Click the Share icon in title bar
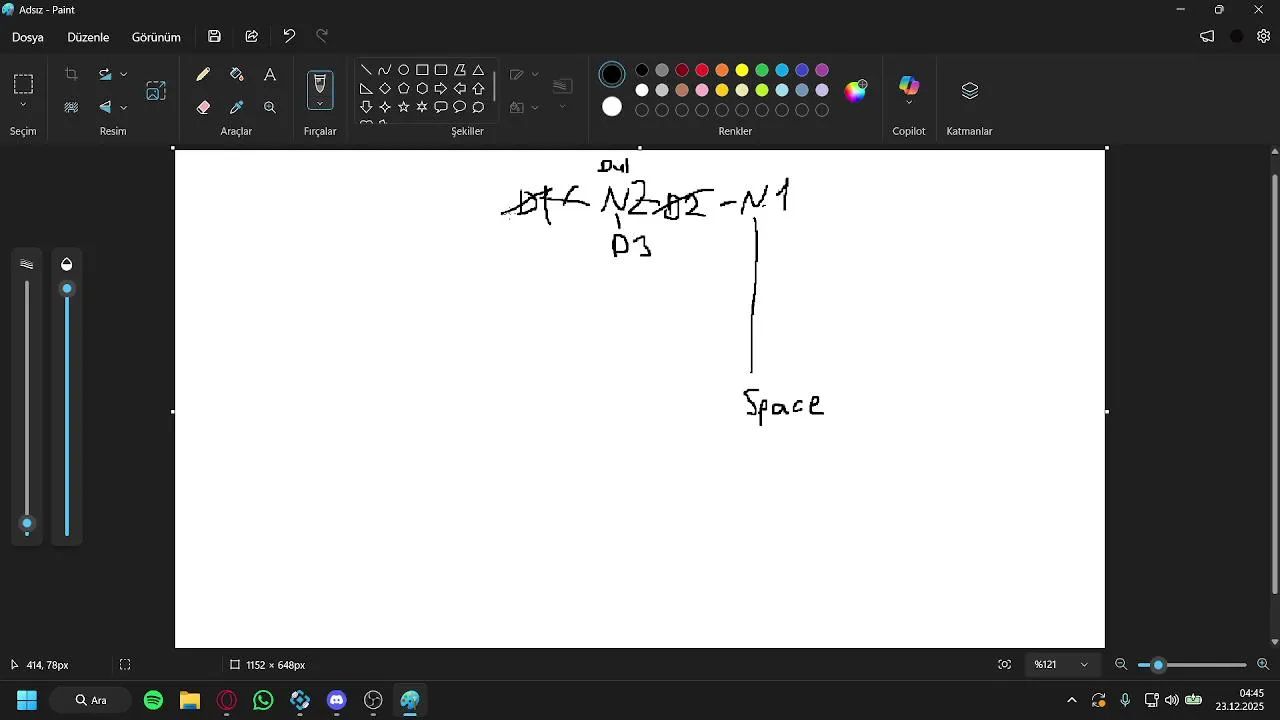 pos(252,36)
